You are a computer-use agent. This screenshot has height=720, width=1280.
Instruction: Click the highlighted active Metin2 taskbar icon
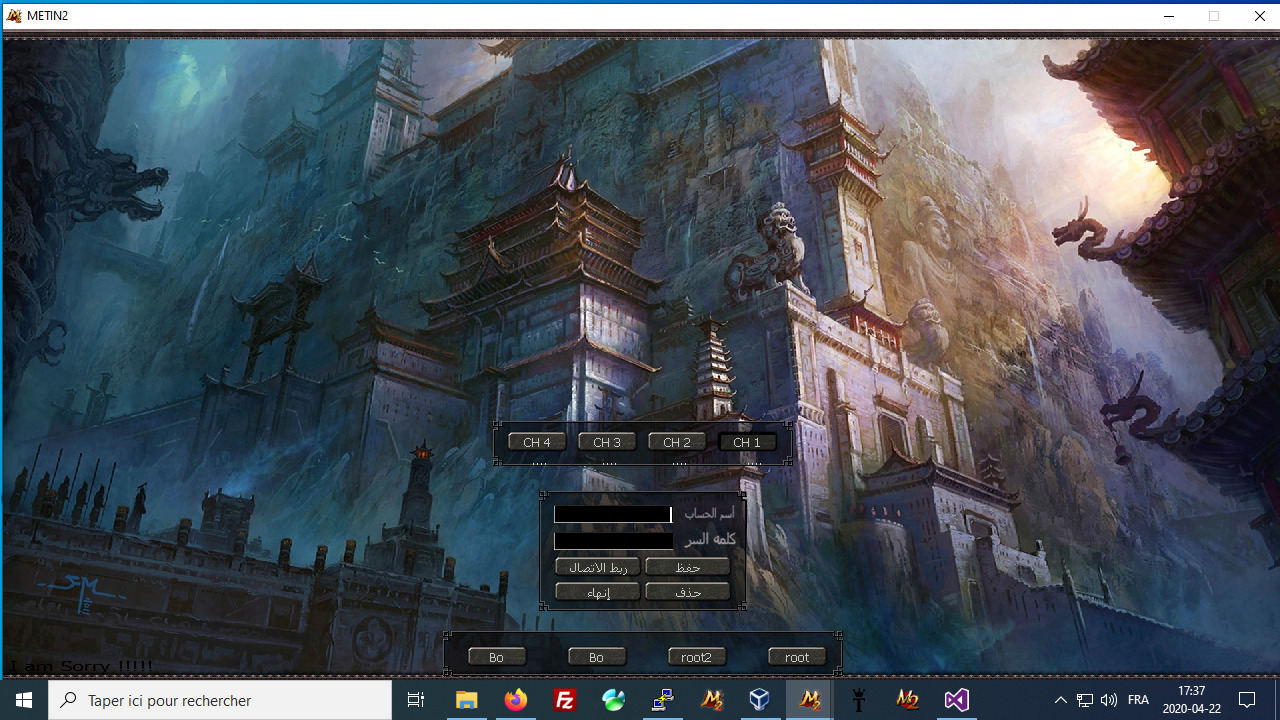click(809, 700)
